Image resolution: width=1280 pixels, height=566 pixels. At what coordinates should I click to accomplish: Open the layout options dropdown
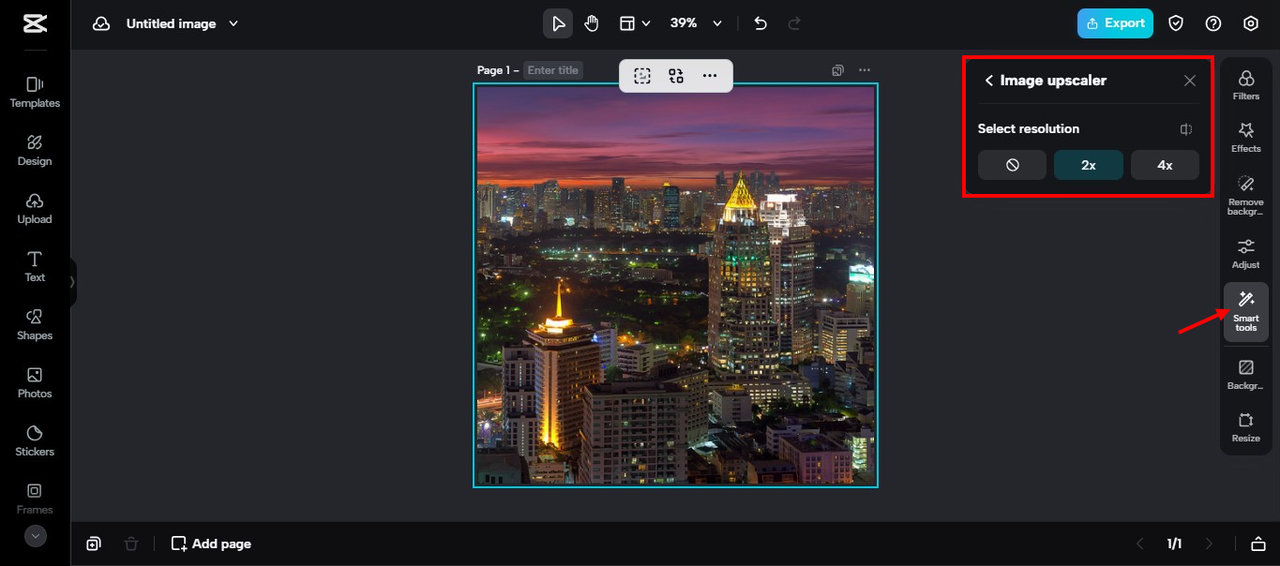[634, 23]
